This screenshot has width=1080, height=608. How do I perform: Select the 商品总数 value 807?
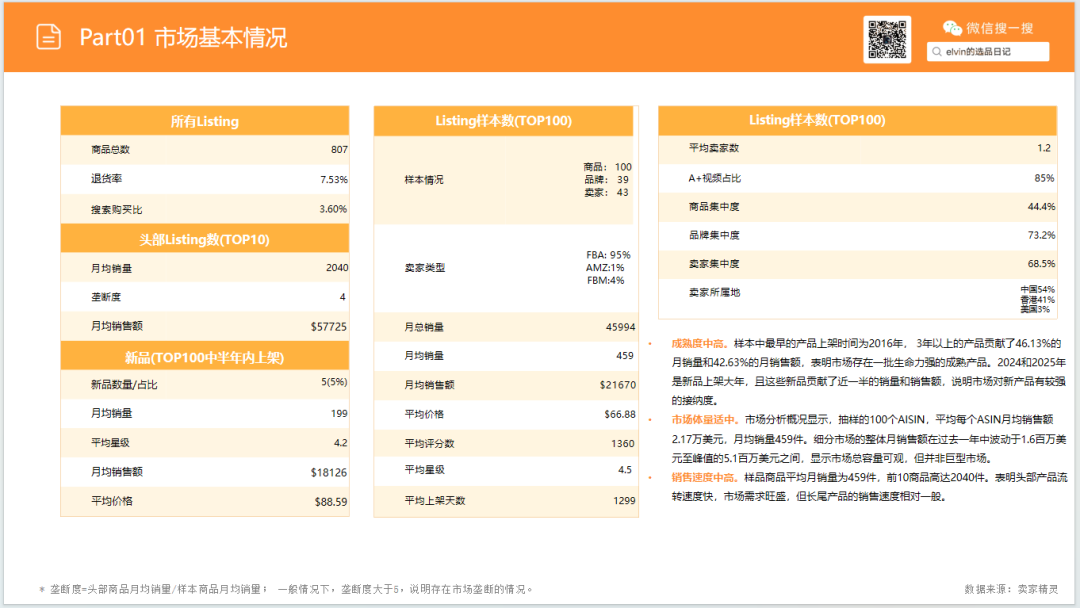click(x=339, y=149)
